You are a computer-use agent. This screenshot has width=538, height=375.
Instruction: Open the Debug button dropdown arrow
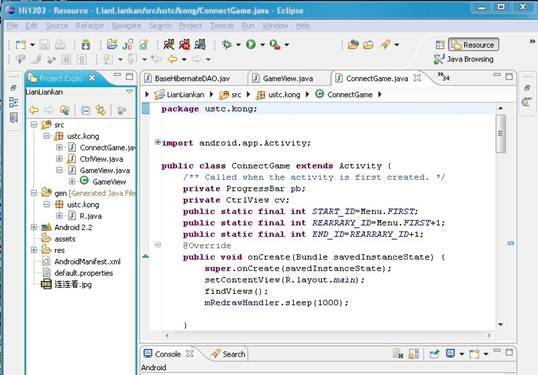238,45
